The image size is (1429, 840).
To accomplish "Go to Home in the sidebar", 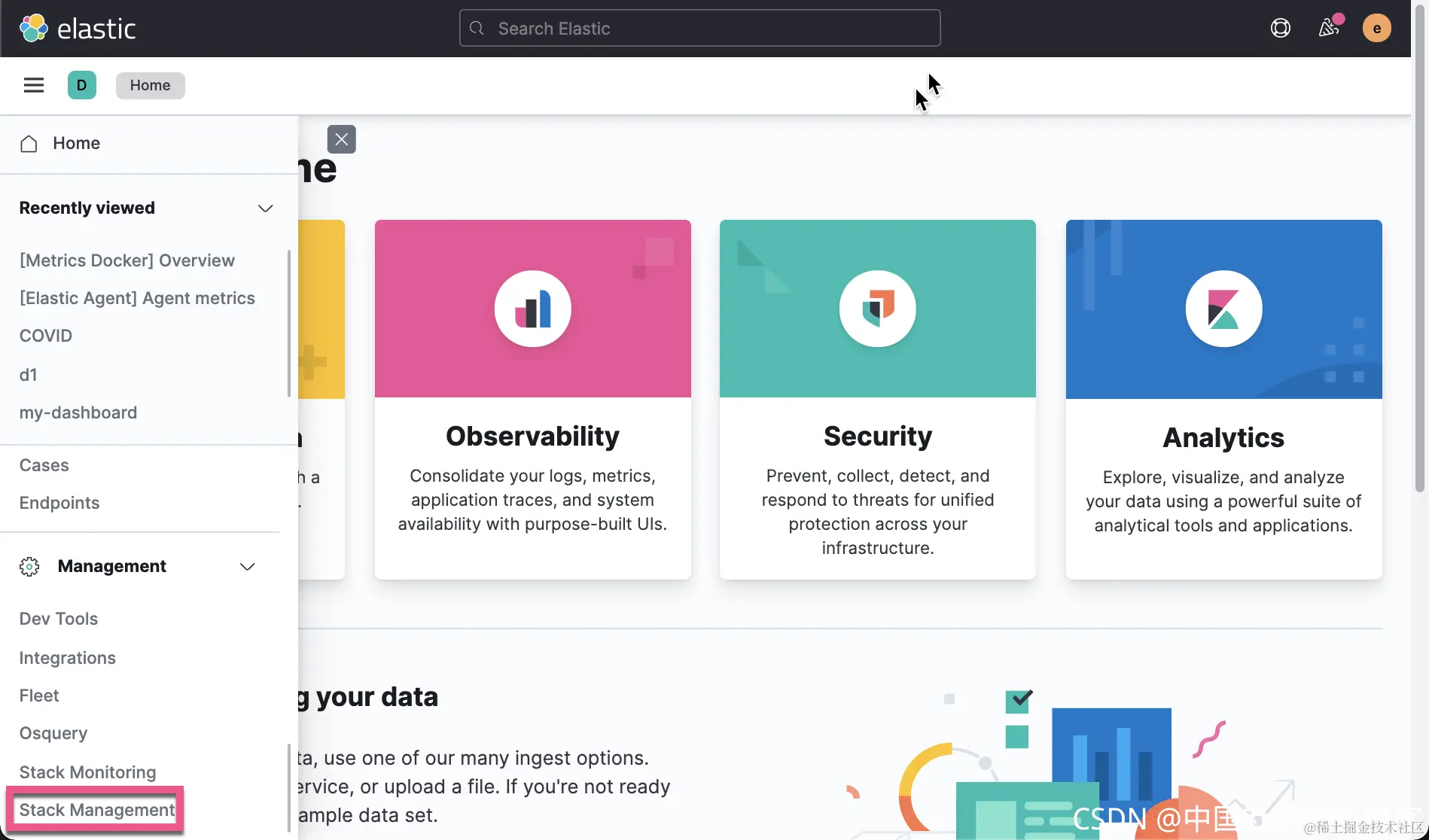I will coord(77,143).
